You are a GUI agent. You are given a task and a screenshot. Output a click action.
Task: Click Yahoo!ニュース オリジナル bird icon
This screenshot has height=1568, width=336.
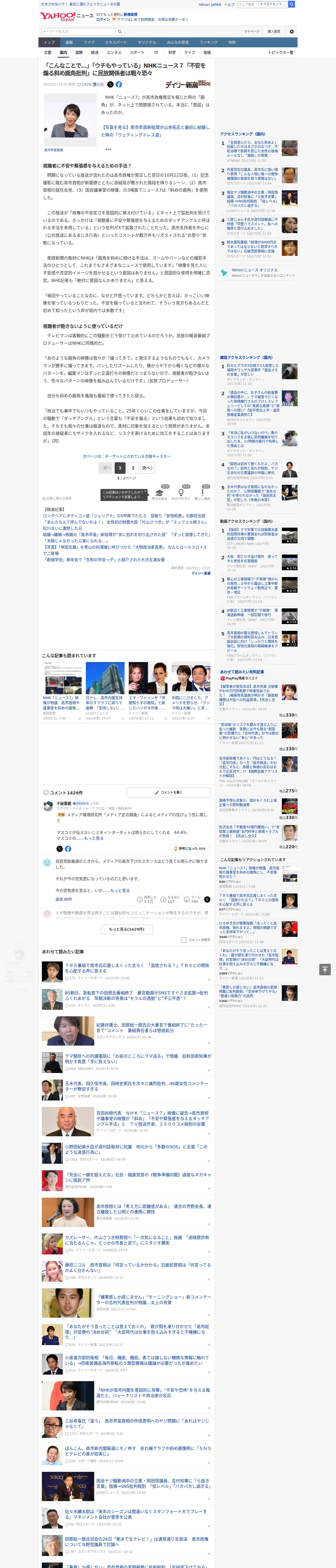pos(225,273)
